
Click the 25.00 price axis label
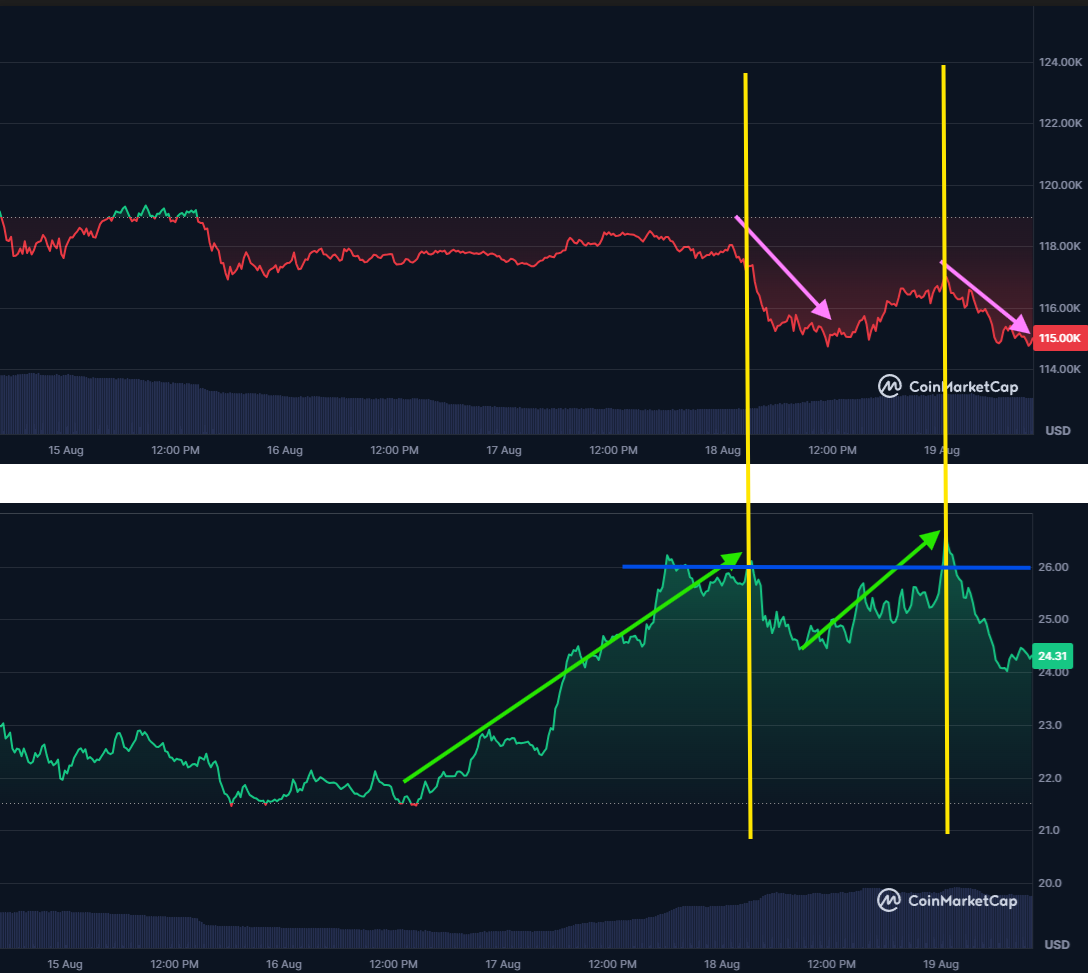(1053, 619)
